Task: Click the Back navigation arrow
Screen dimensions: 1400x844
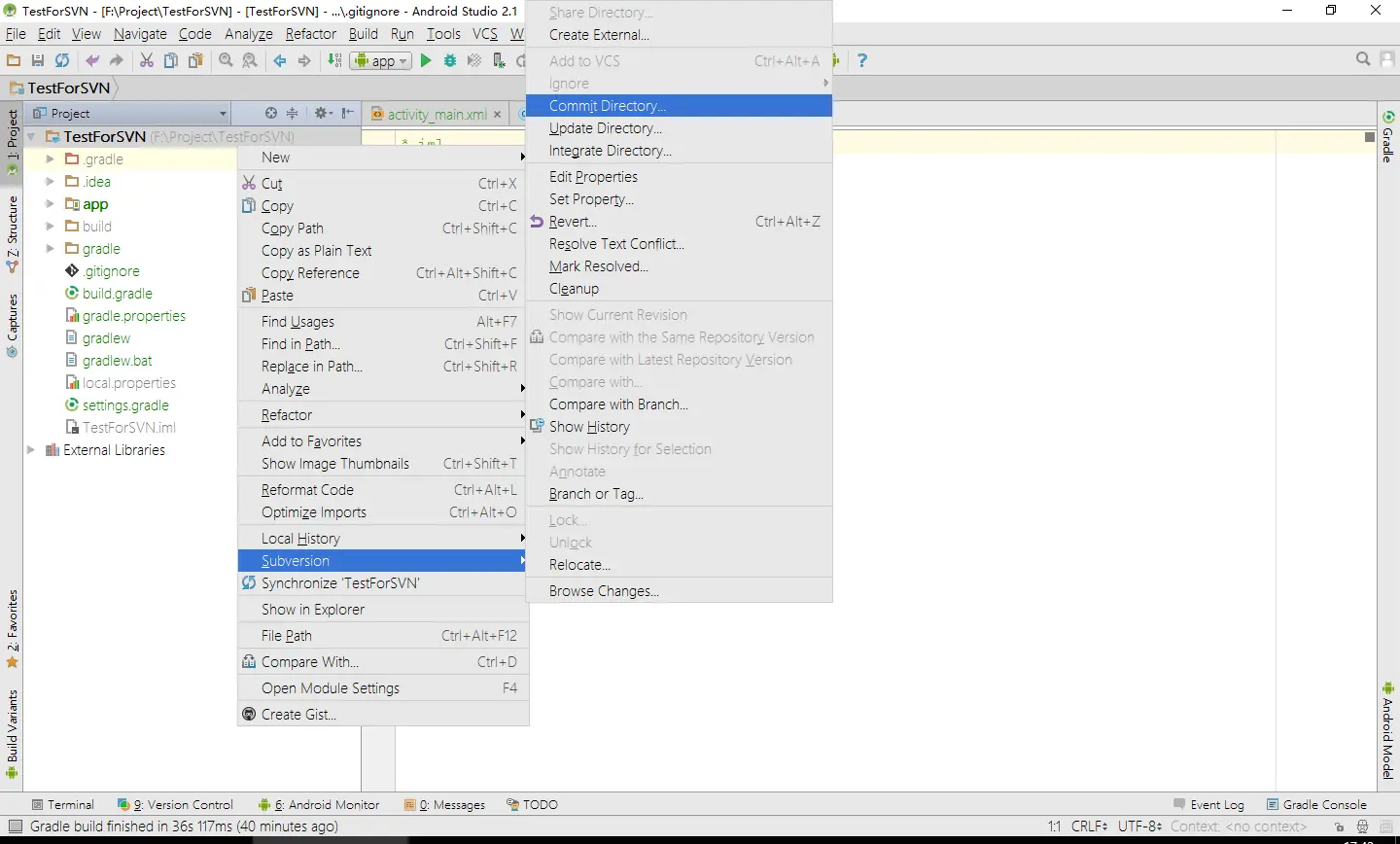Action: 280,60
